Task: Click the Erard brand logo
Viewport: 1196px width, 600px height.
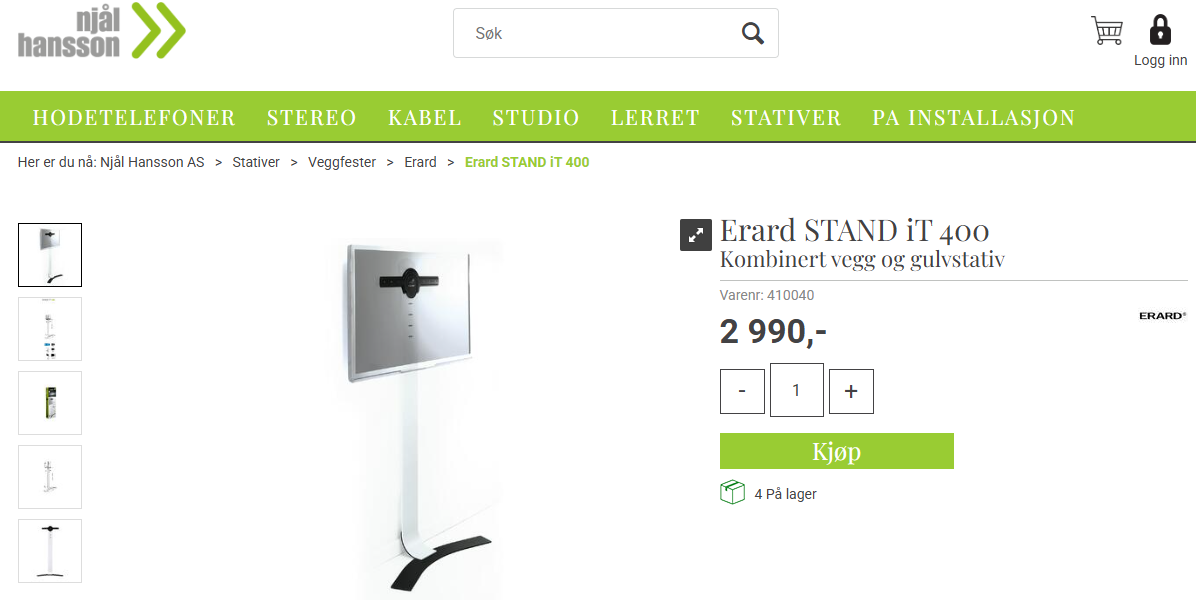Action: tap(1162, 316)
